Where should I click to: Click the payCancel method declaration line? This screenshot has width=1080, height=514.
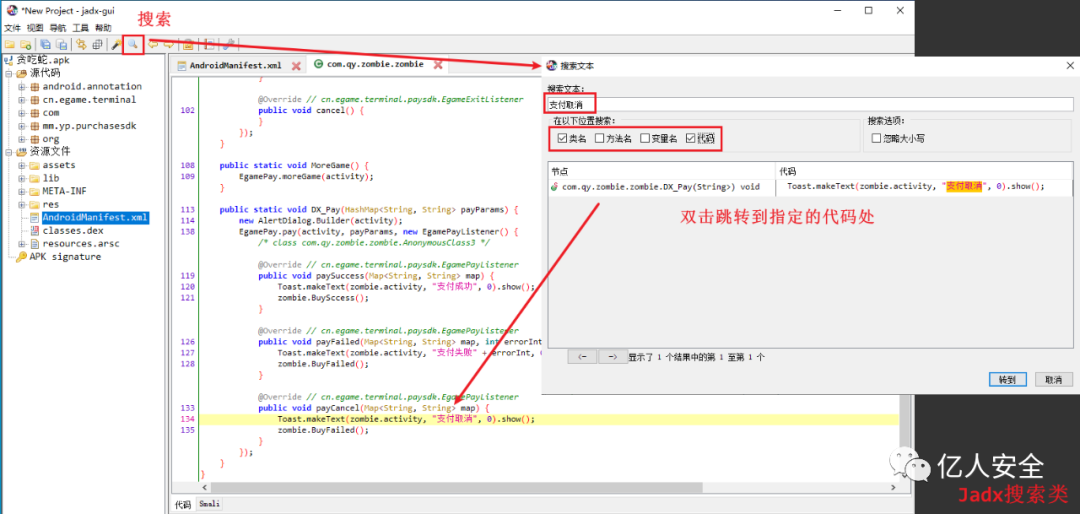pyautogui.click(x=373, y=408)
